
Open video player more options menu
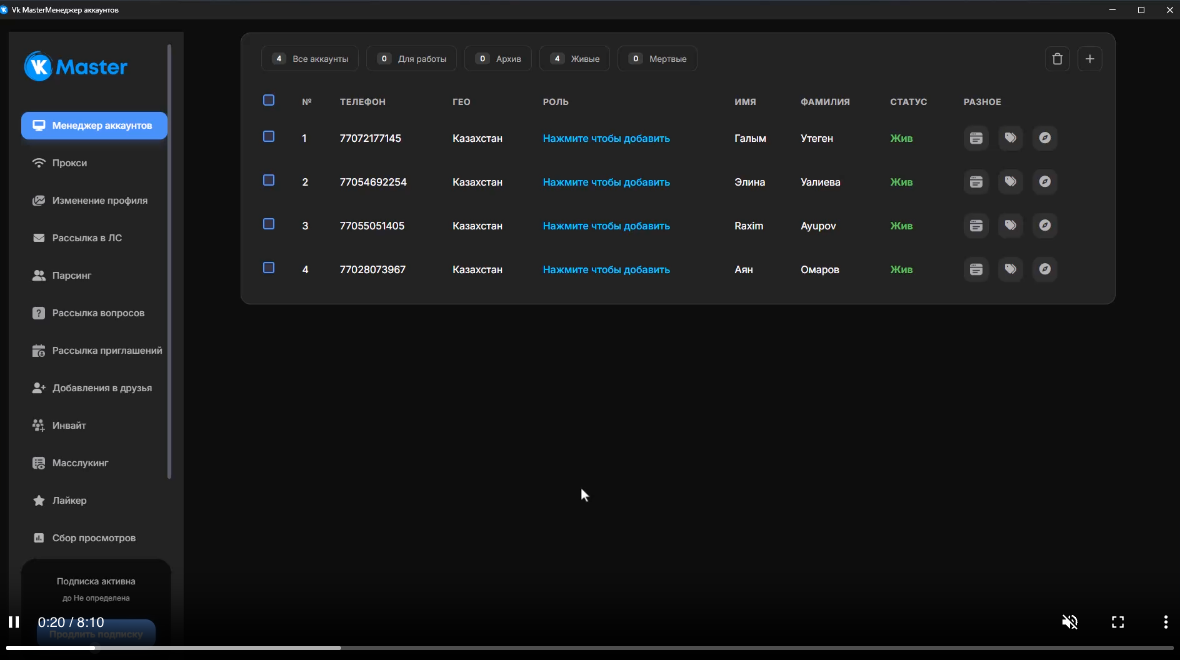click(1165, 622)
